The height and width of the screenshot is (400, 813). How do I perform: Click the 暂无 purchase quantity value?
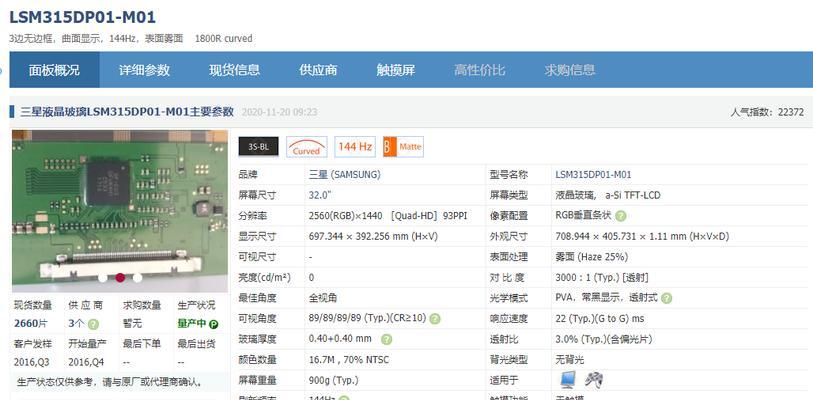[x=132, y=324]
